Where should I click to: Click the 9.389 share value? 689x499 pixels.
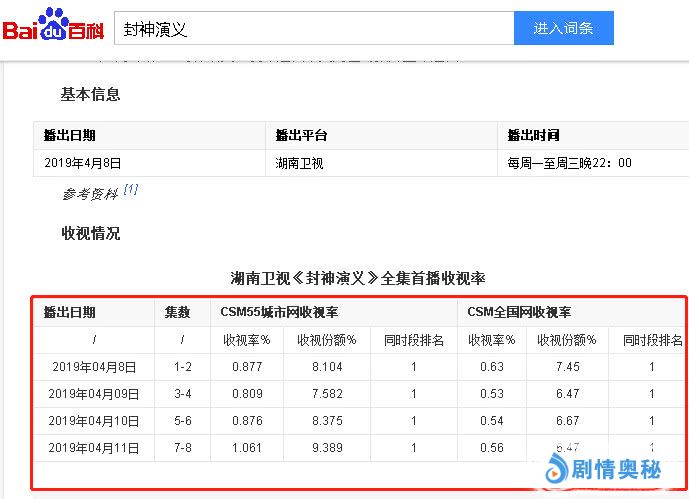click(326, 448)
